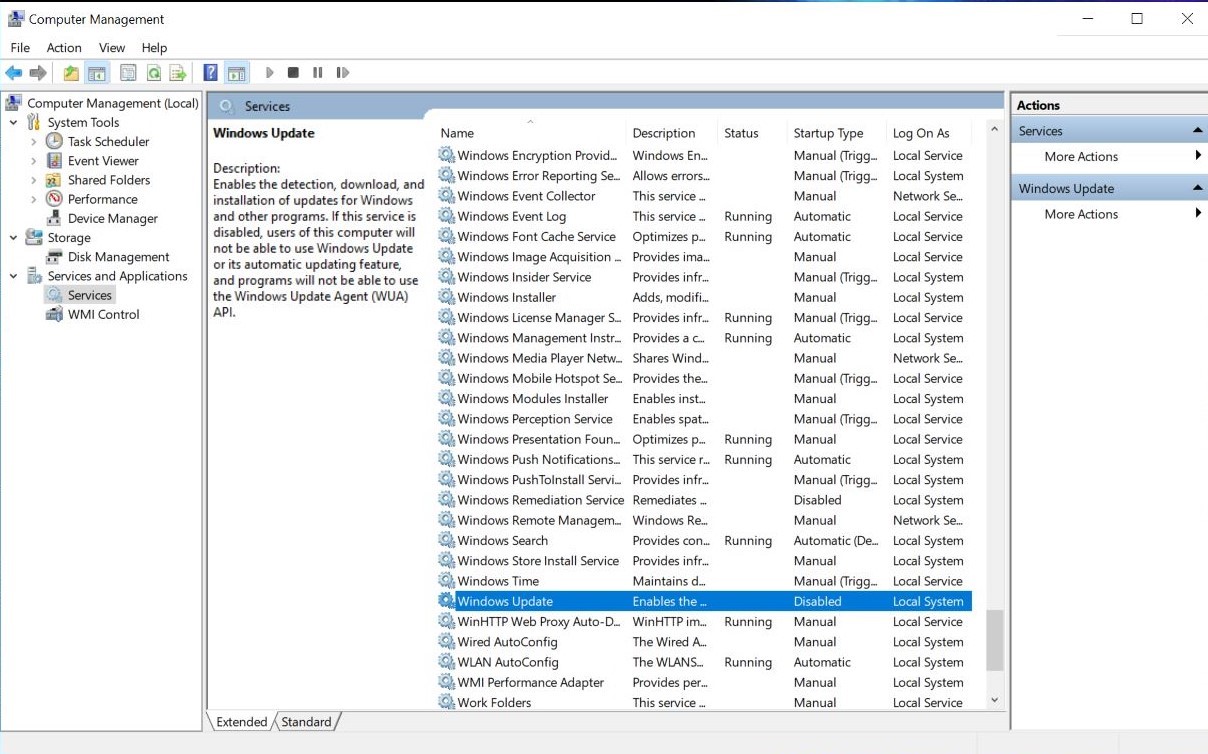The width and height of the screenshot is (1208, 754).
Task: Select the WMI Performance Adapter row
Action: click(705, 682)
